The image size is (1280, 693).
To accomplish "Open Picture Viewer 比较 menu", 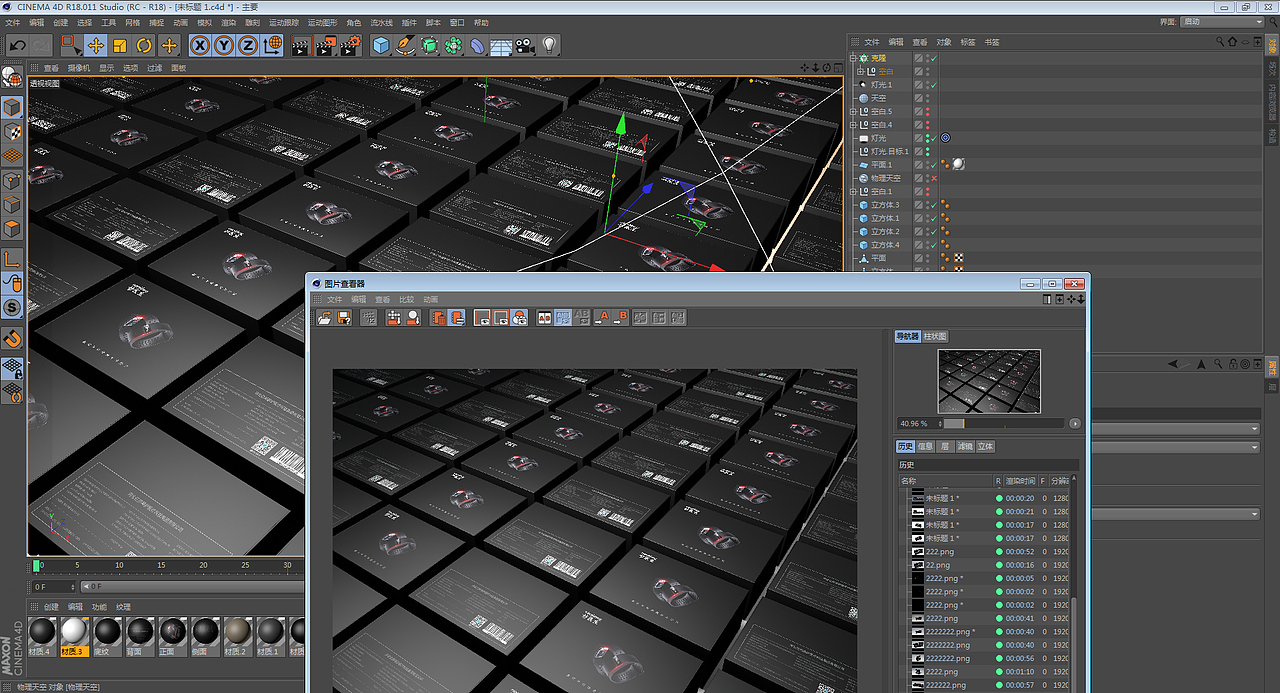I will click(406, 299).
